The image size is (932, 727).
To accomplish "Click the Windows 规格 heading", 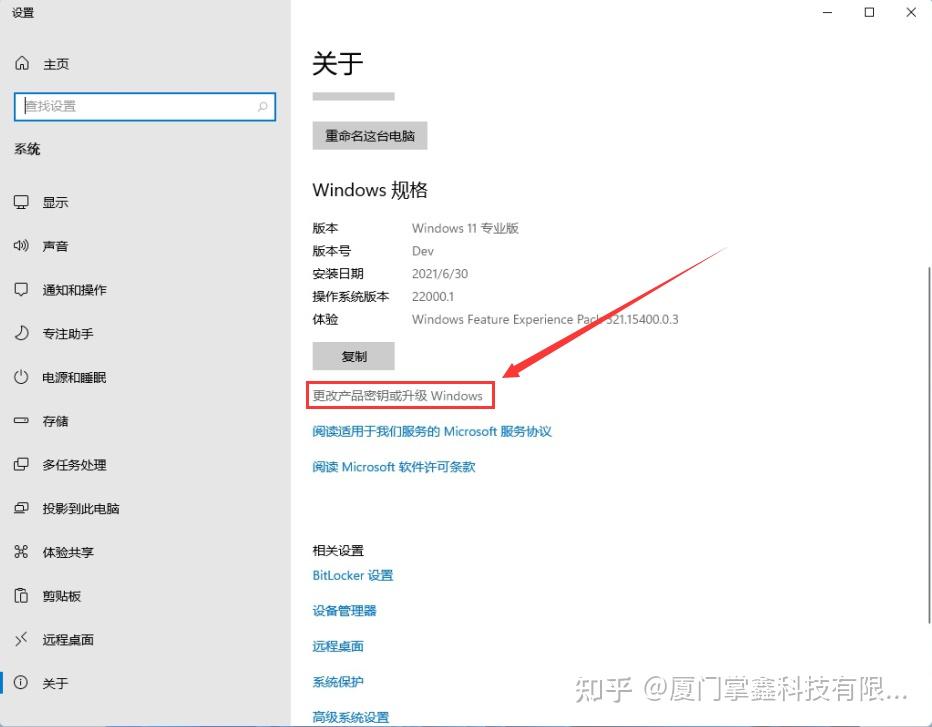I will pyautogui.click(x=370, y=190).
